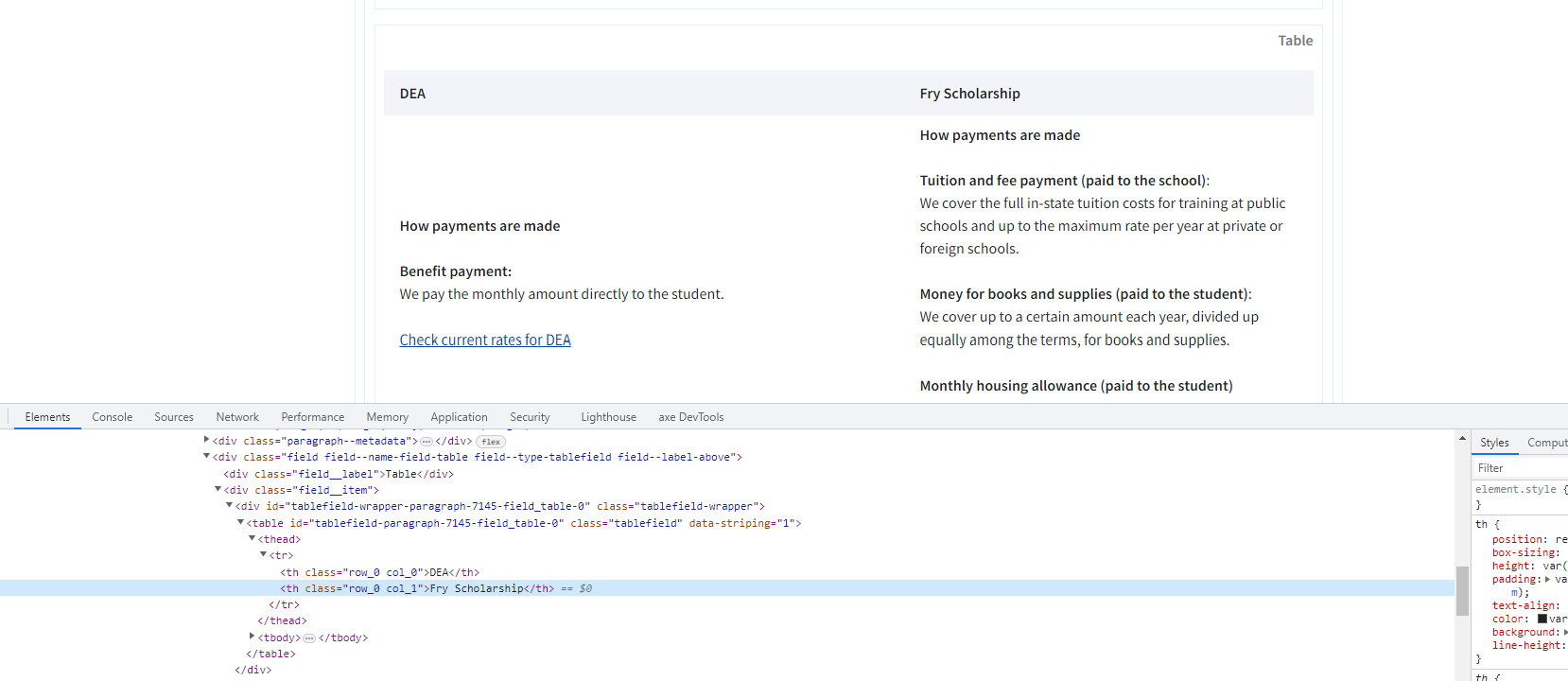The width and height of the screenshot is (1568, 681).
Task: Collapse the thead node
Action: [252, 538]
